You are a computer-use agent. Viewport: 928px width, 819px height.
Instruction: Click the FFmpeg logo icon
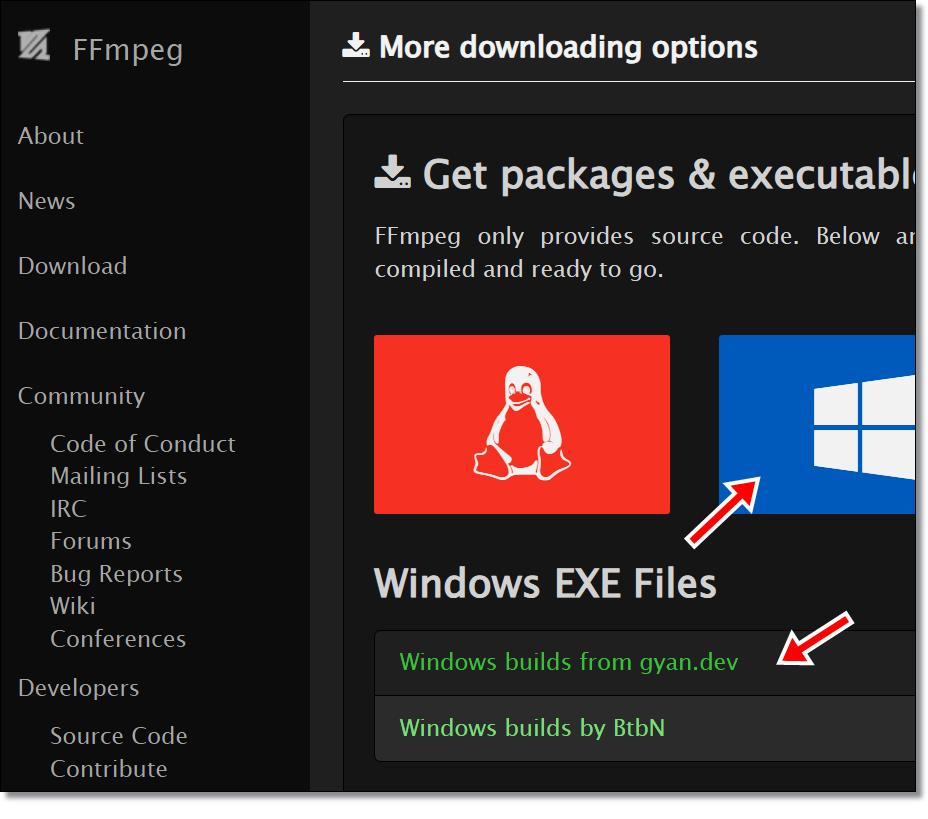34,45
